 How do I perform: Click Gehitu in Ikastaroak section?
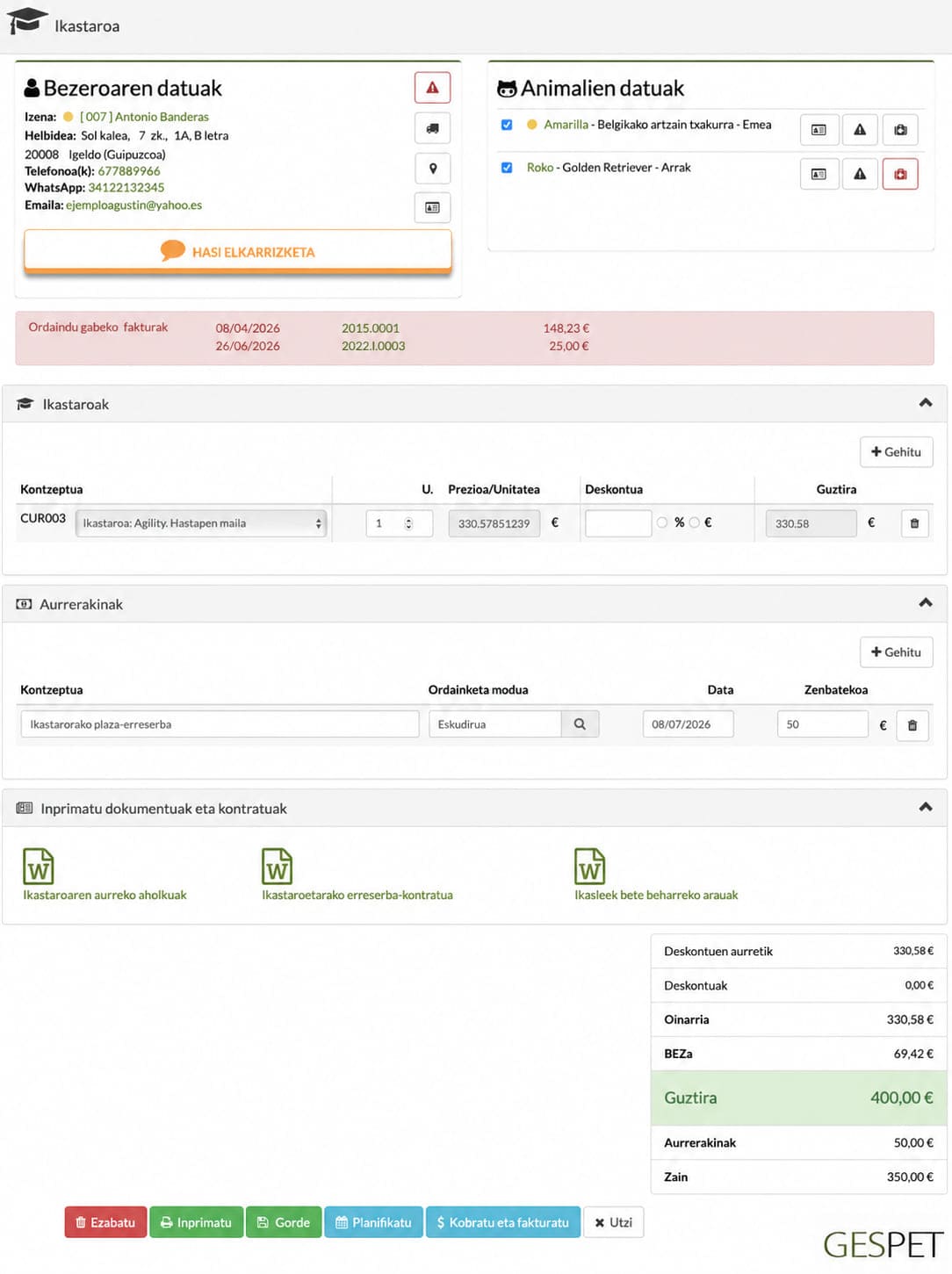pyautogui.click(x=896, y=452)
